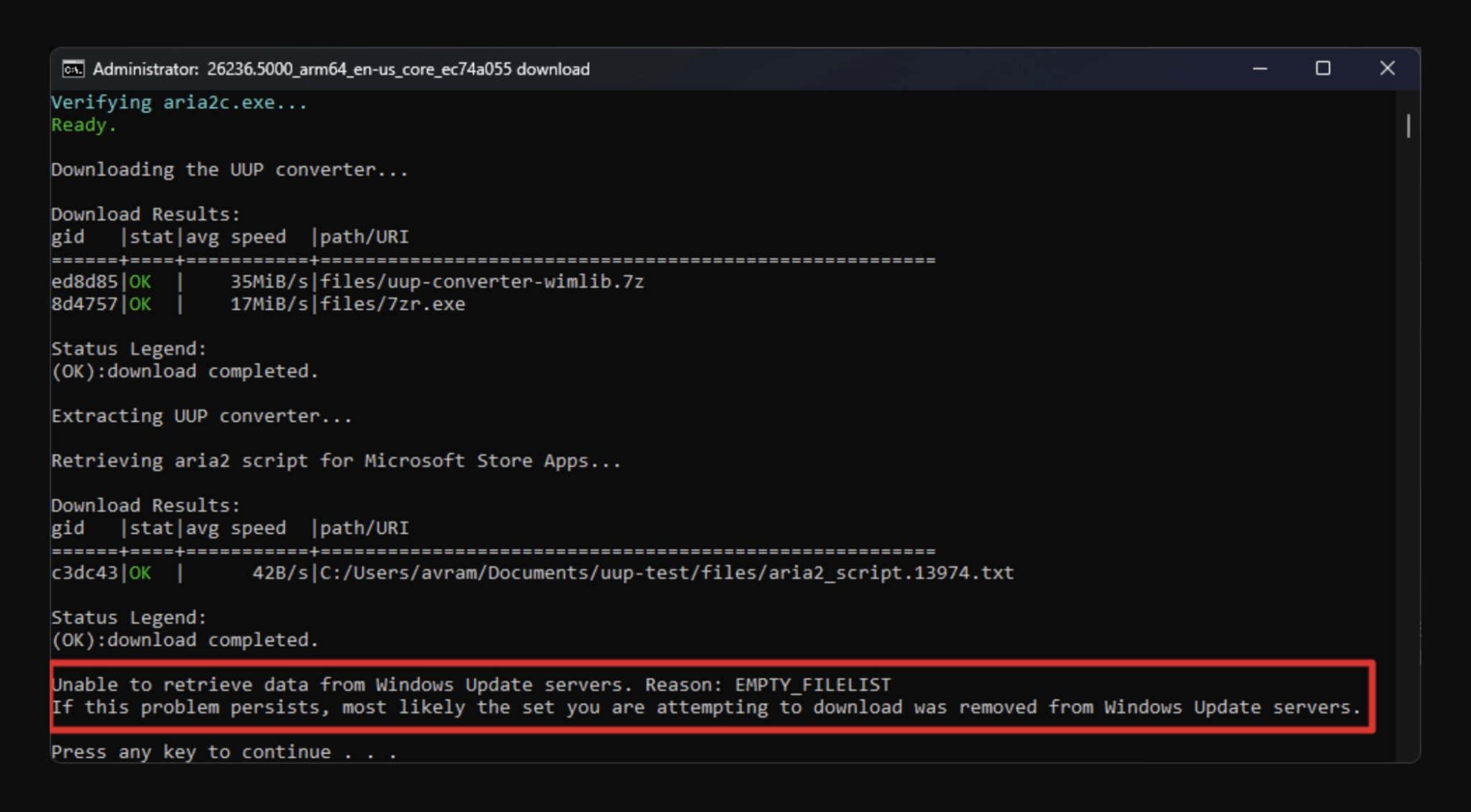Viewport: 1471px width, 812px height.
Task: Click the 'Downloading the UUP converter...' line
Action: [x=229, y=170]
